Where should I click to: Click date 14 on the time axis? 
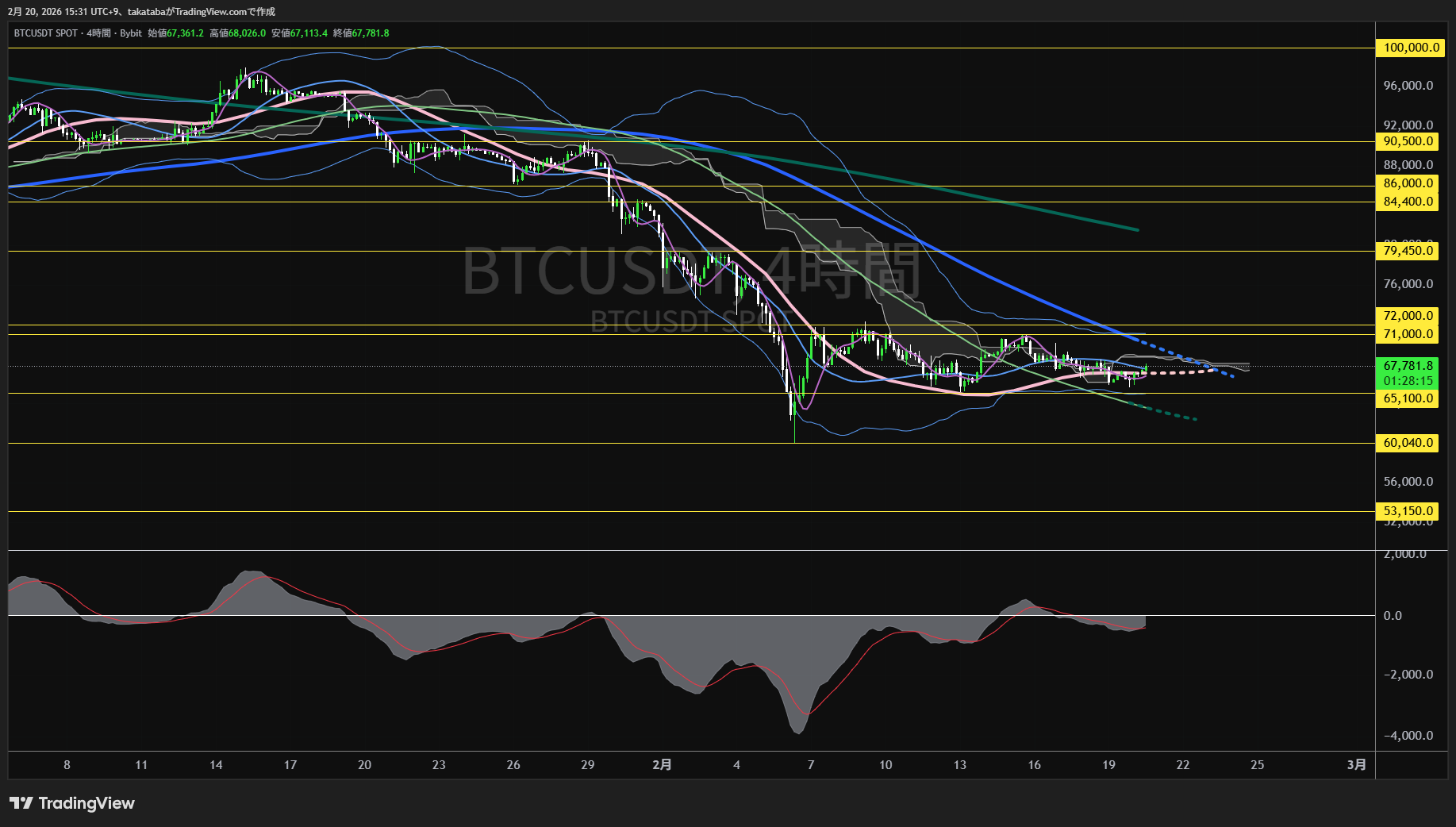click(216, 765)
